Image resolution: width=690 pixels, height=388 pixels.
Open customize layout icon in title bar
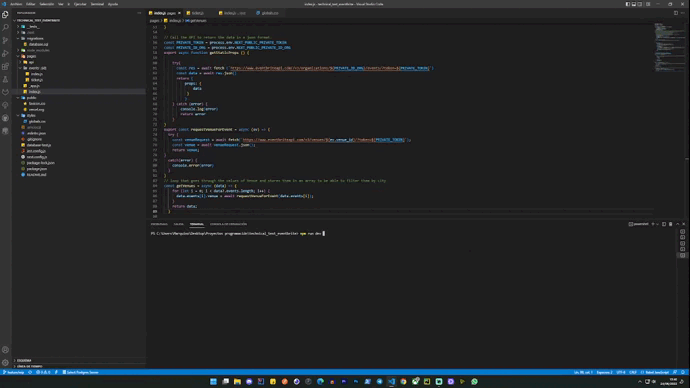tap(648, 4)
